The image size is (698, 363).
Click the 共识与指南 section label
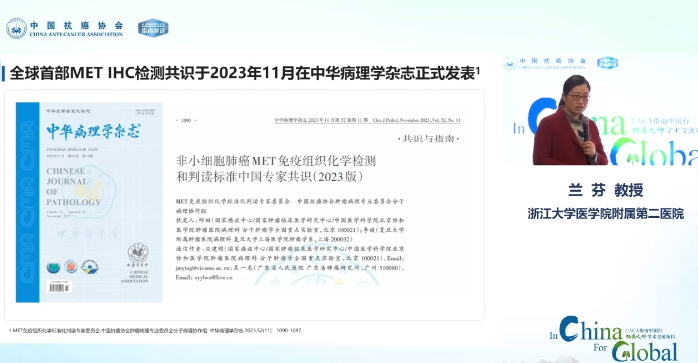(x=428, y=139)
